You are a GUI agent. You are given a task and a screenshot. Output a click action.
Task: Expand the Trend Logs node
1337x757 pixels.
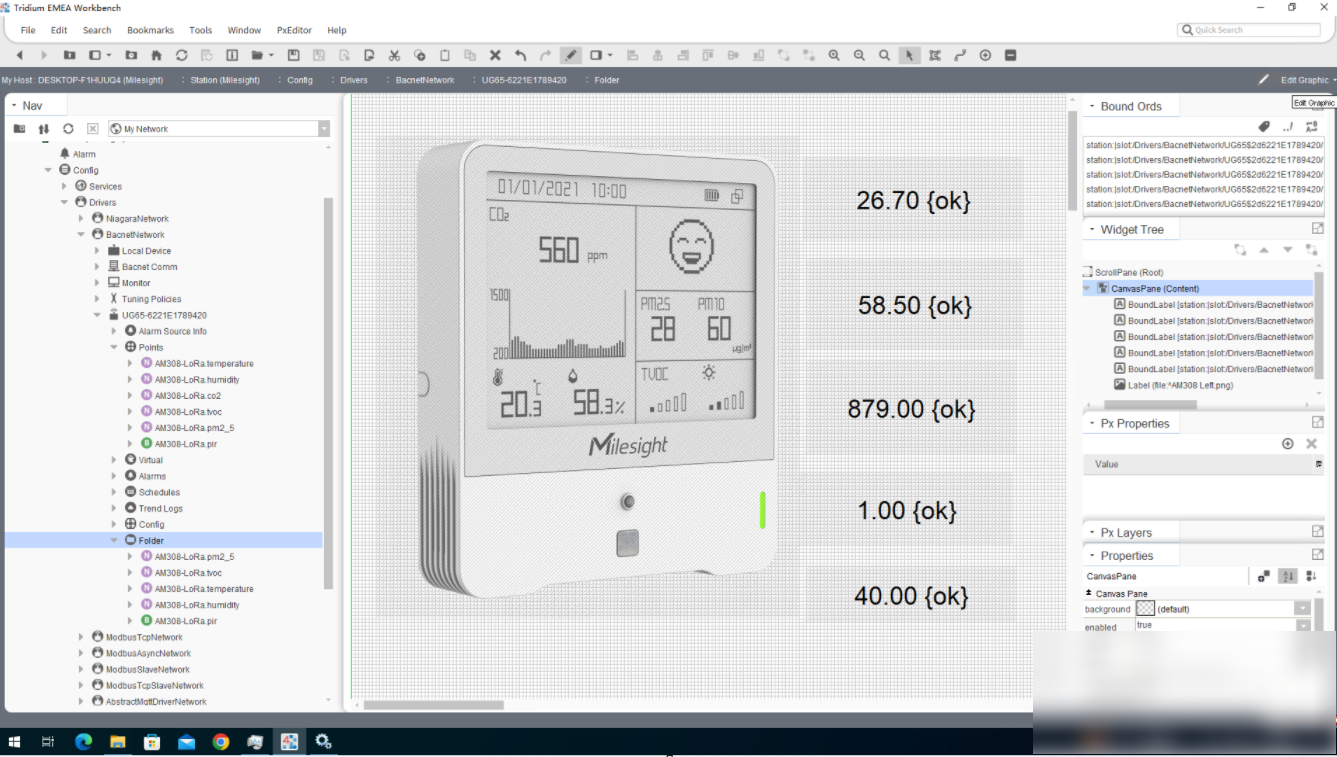(x=114, y=508)
